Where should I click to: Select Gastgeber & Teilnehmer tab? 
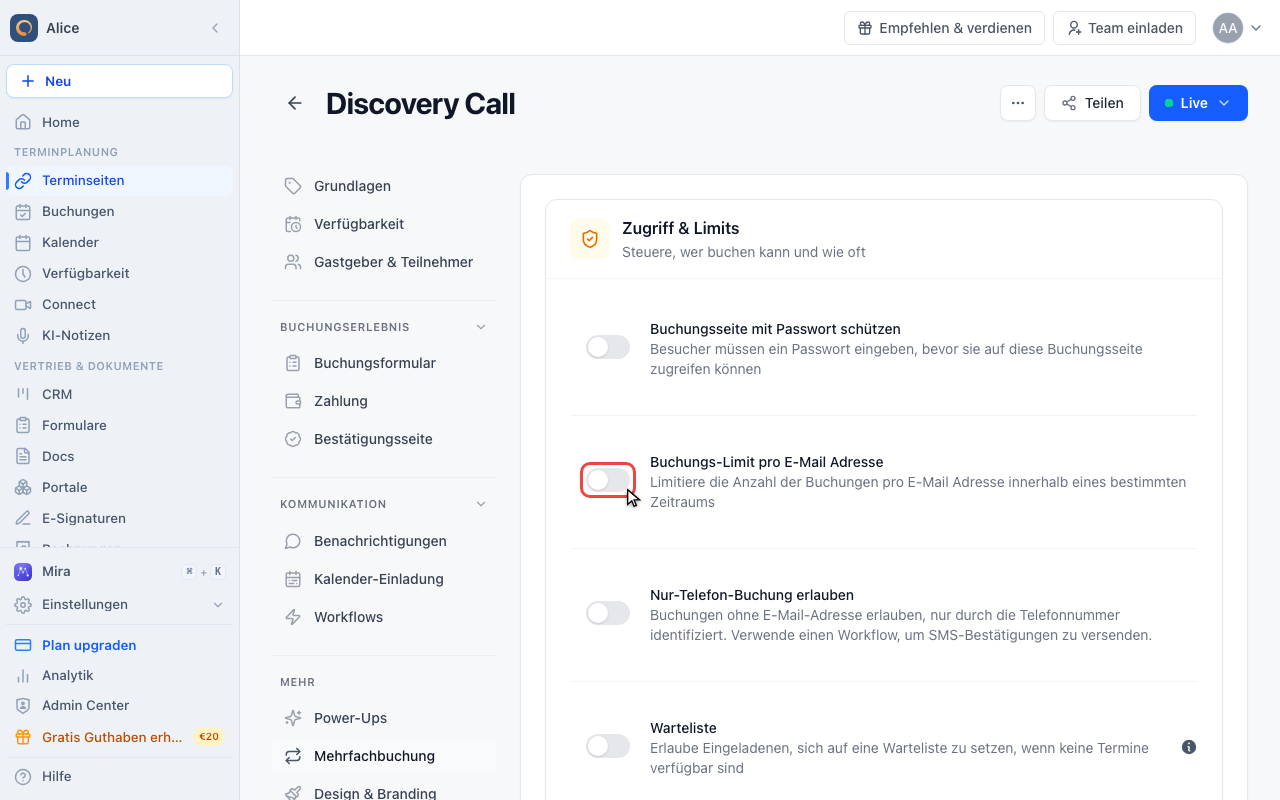click(384, 262)
